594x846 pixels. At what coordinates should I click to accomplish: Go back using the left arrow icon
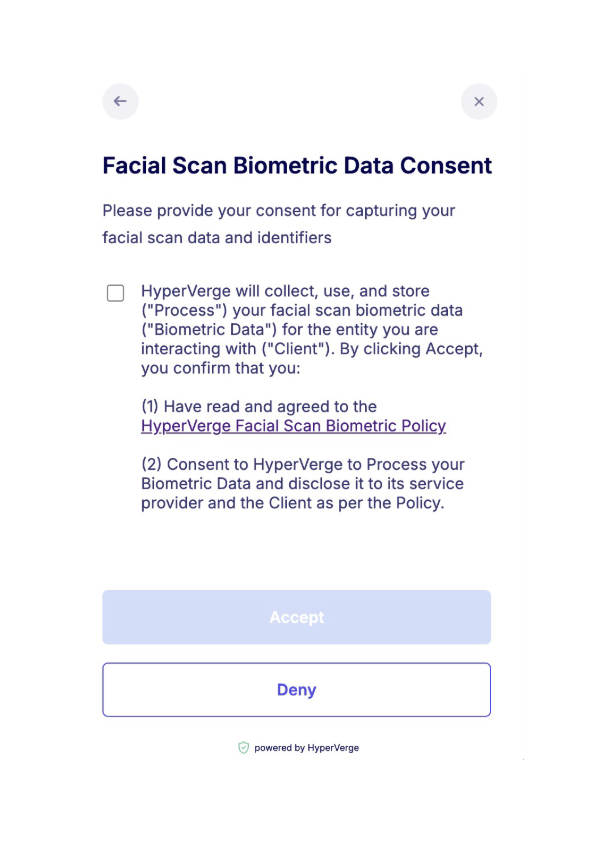click(x=120, y=101)
